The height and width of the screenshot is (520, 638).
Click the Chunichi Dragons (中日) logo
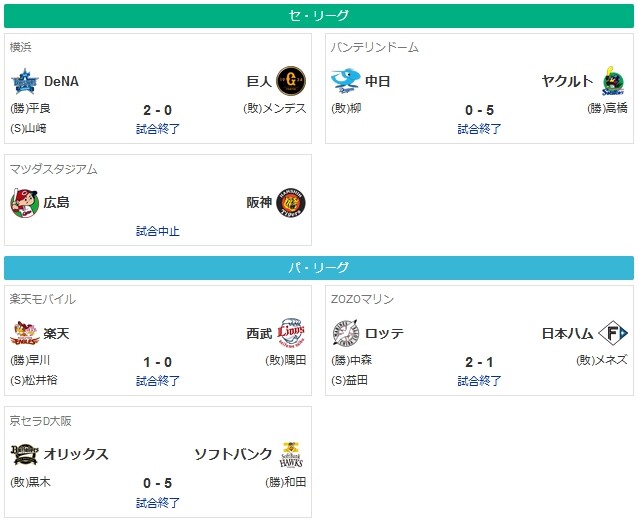(x=345, y=81)
